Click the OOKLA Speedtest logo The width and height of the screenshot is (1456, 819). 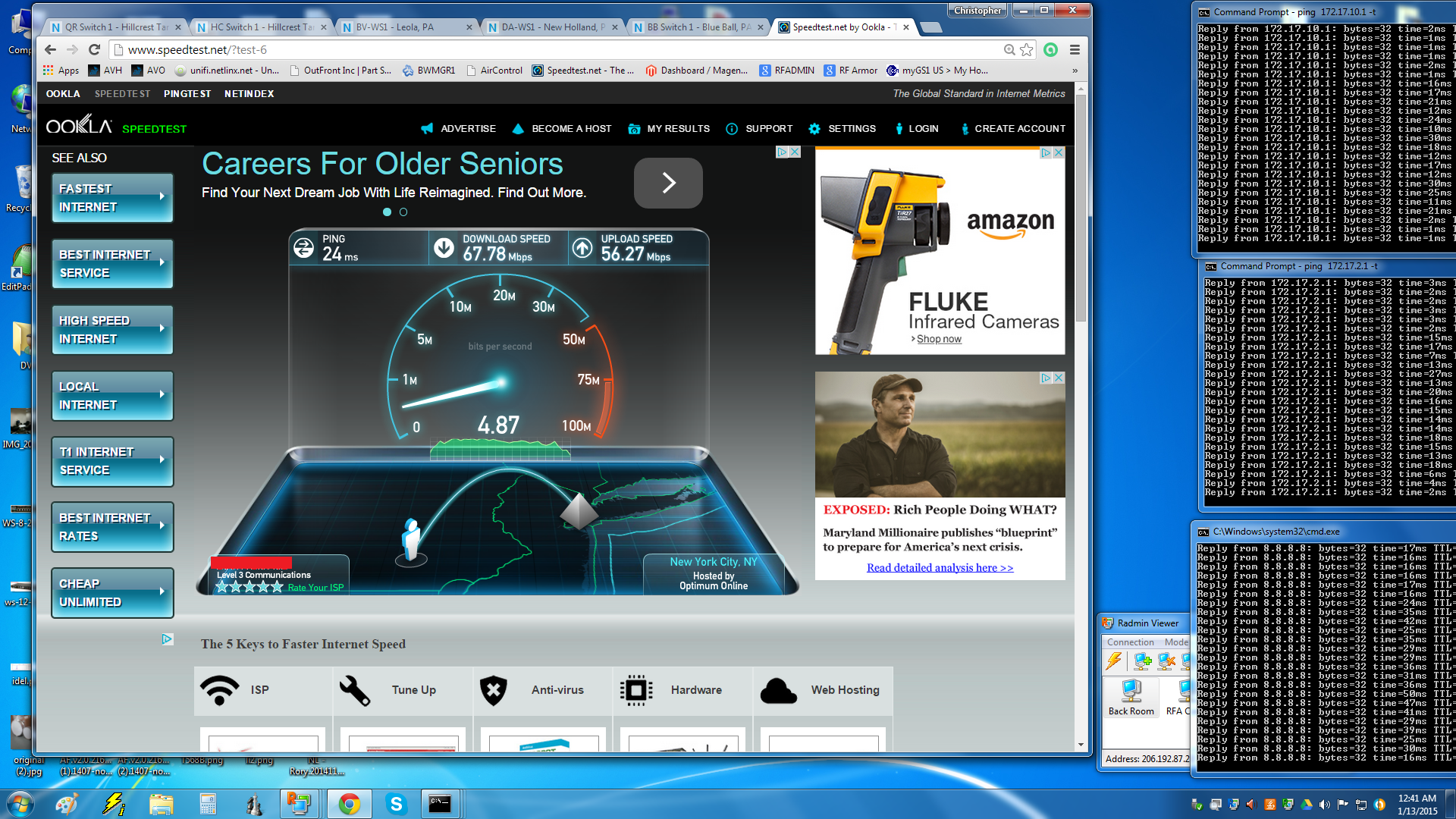(116, 126)
